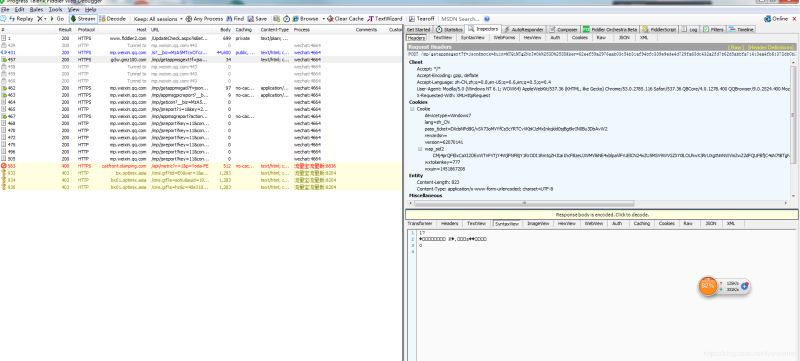Click the Save sessions icon
The height and width of the screenshot is (361, 800).
point(251,19)
